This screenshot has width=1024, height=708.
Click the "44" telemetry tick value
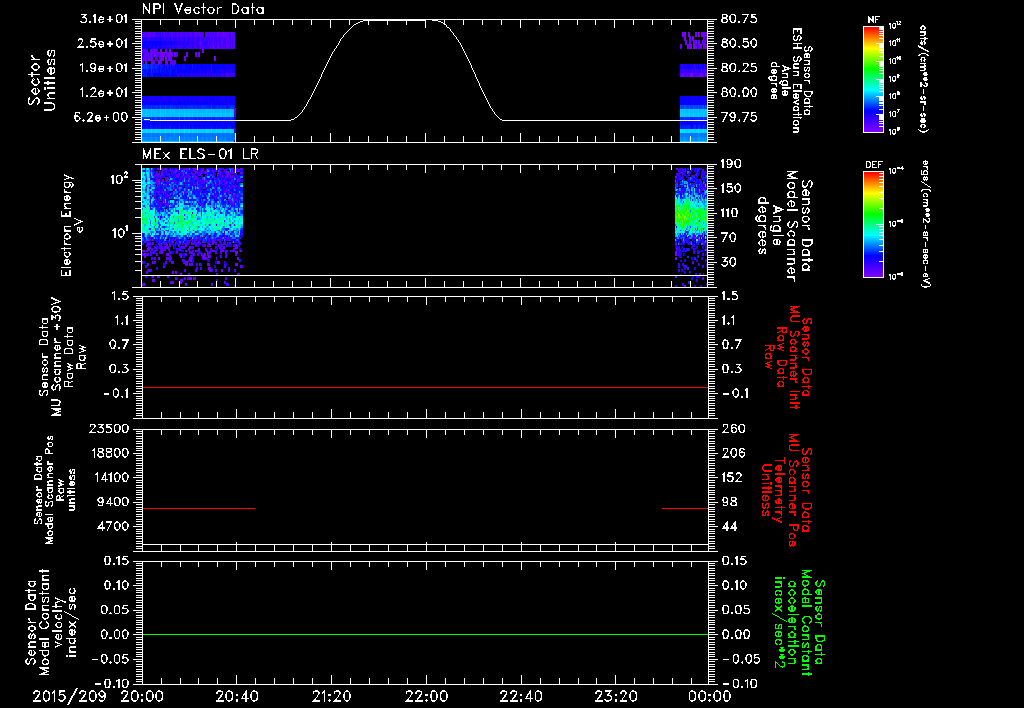click(728, 526)
